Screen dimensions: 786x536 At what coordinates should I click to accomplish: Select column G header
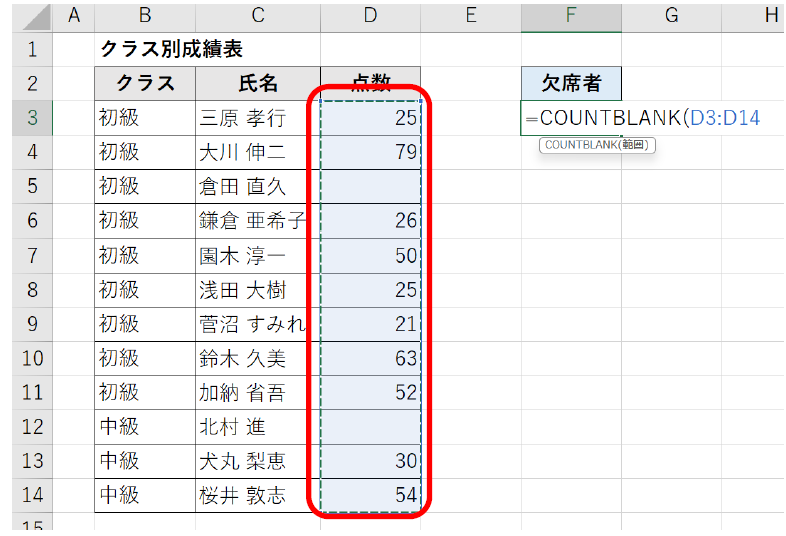pos(671,15)
